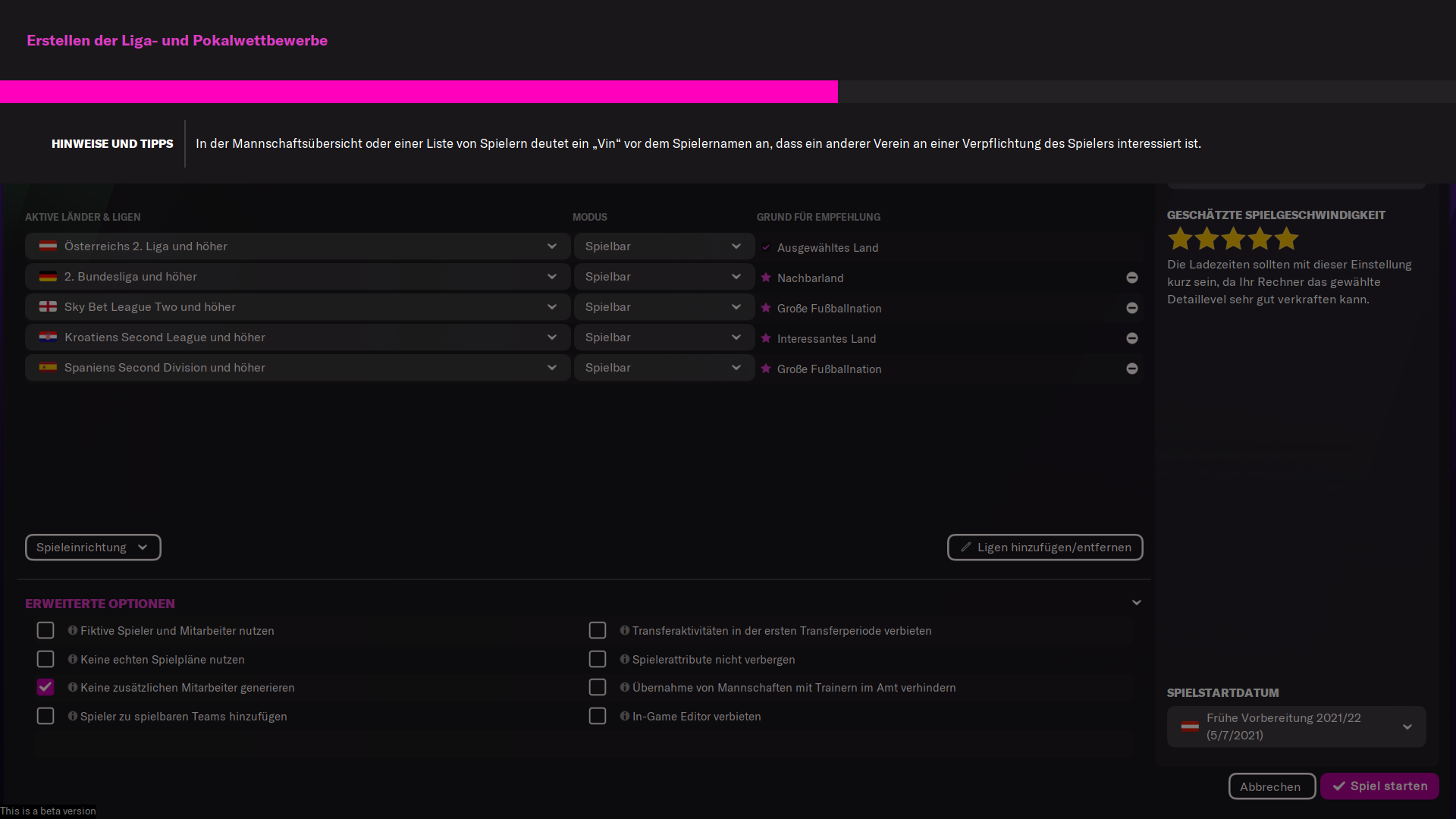Image resolution: width=1456 pixels, height=819 pixels.
Task: Start the game with Spiel starten
Action: click(1379, 786)
